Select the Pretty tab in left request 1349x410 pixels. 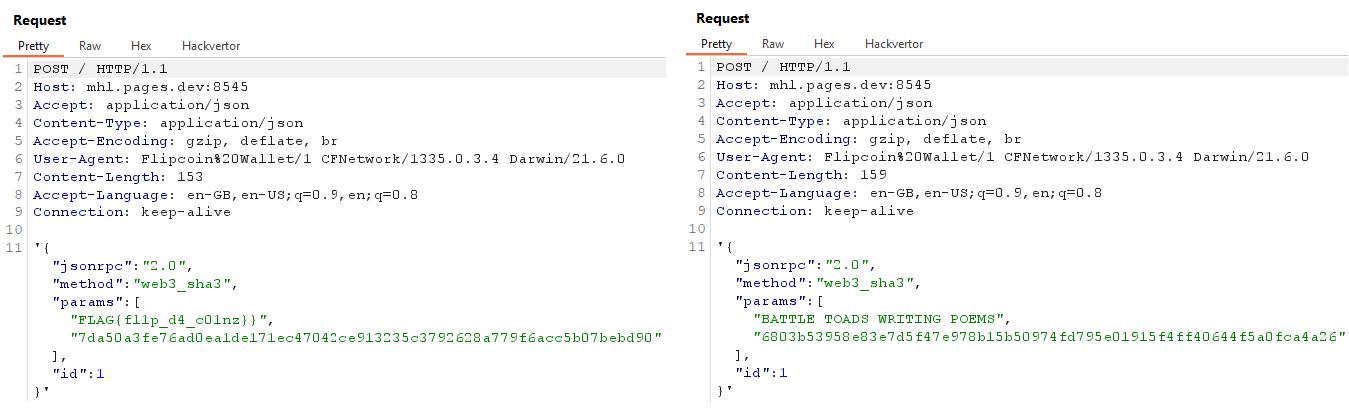[x=33, y=45]
